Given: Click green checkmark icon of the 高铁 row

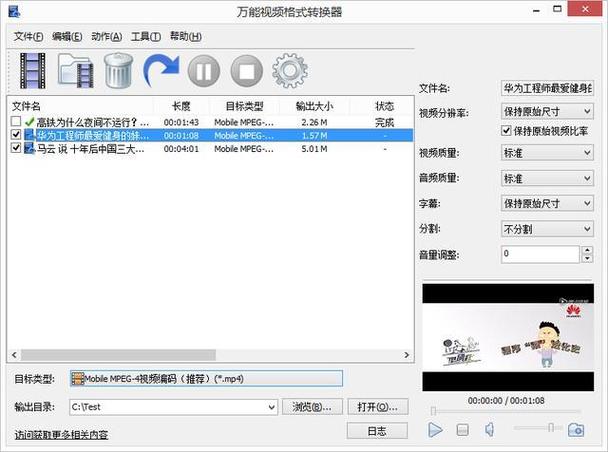Looking at the screenshot, I should 29,122.
